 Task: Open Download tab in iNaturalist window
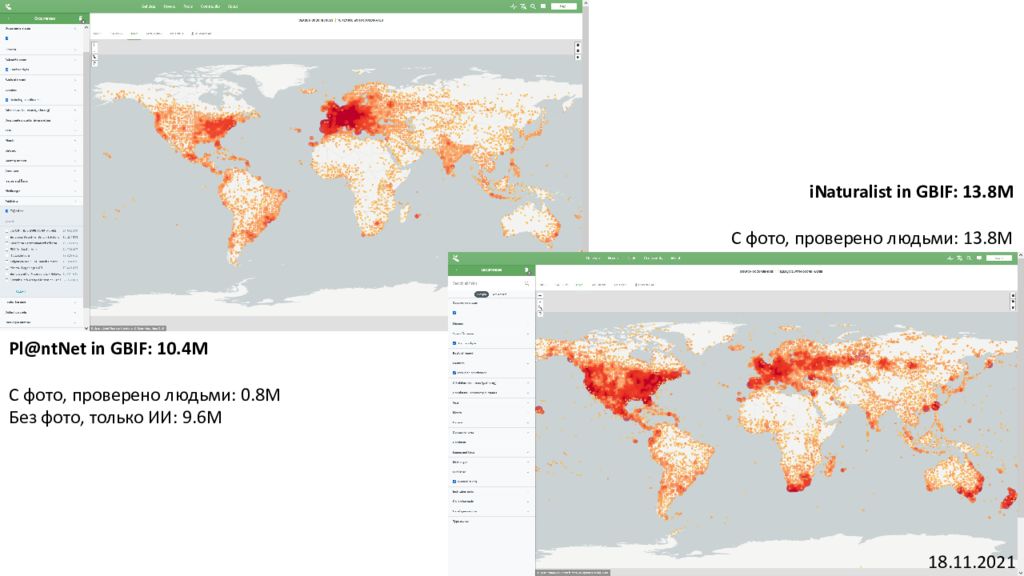pyautogui.click(x=645, y=285)
